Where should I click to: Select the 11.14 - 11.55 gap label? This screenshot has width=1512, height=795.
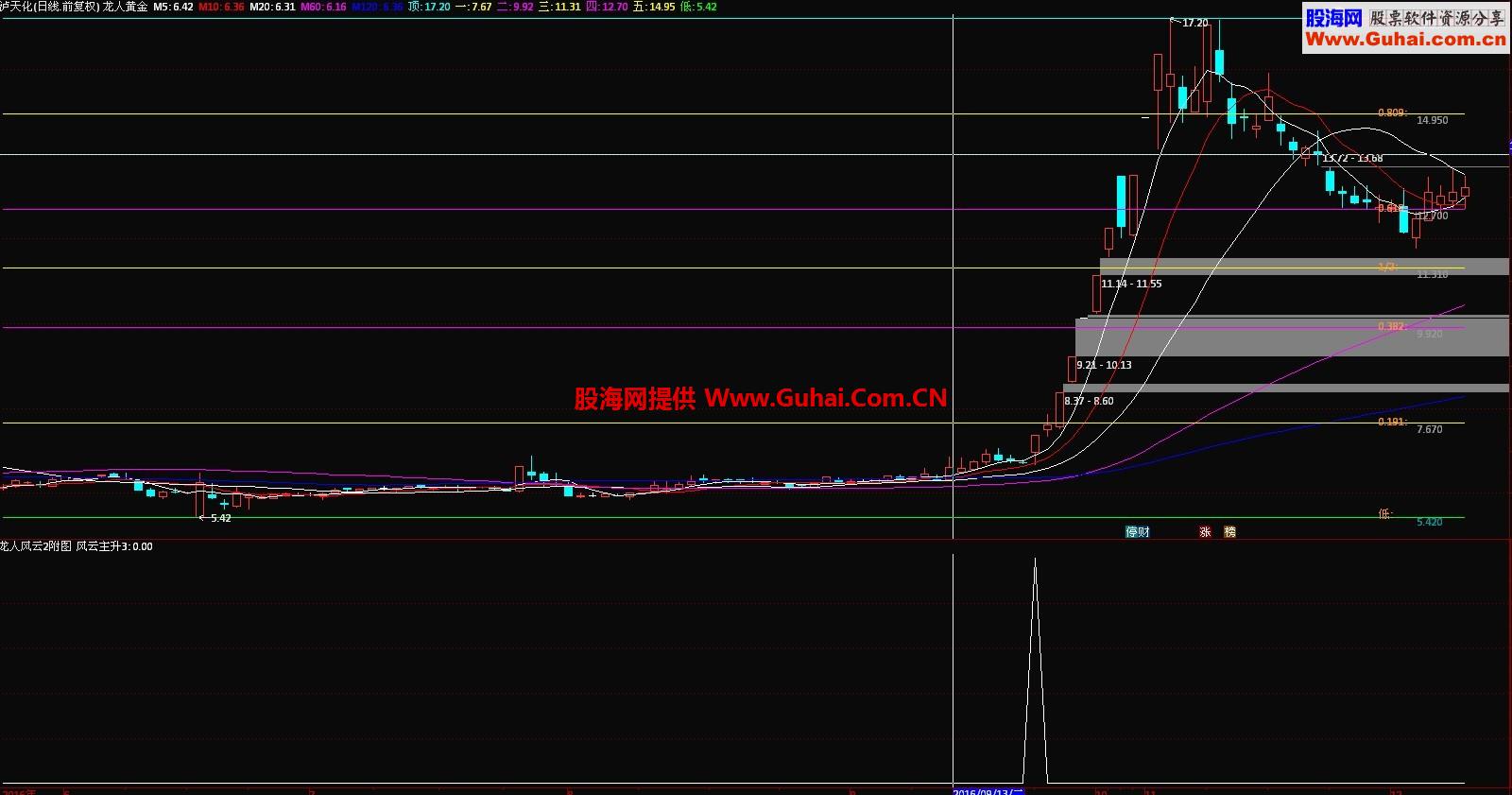point(1131,284)
